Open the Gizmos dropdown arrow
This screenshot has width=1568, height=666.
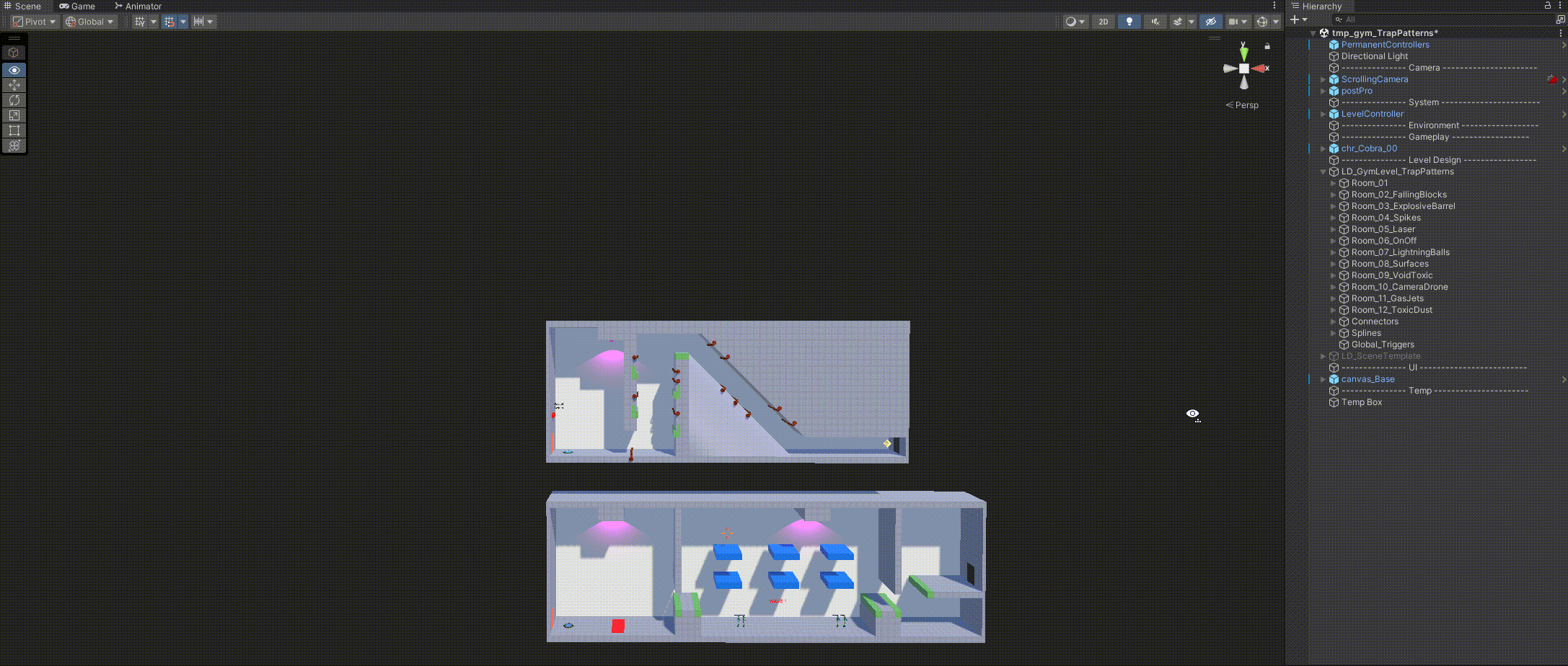[1275, 22]
